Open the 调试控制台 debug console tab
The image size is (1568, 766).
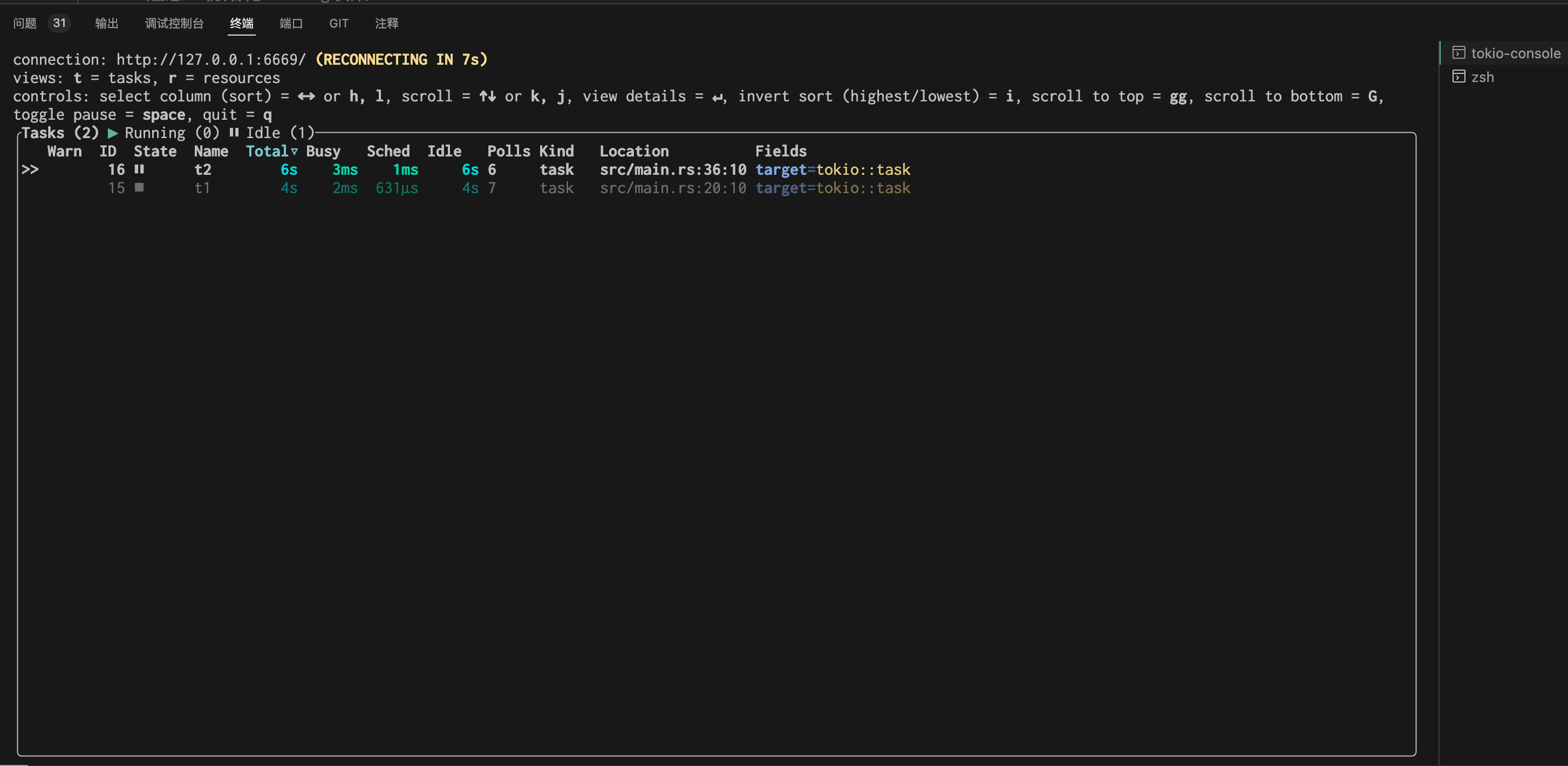point(174,23)
